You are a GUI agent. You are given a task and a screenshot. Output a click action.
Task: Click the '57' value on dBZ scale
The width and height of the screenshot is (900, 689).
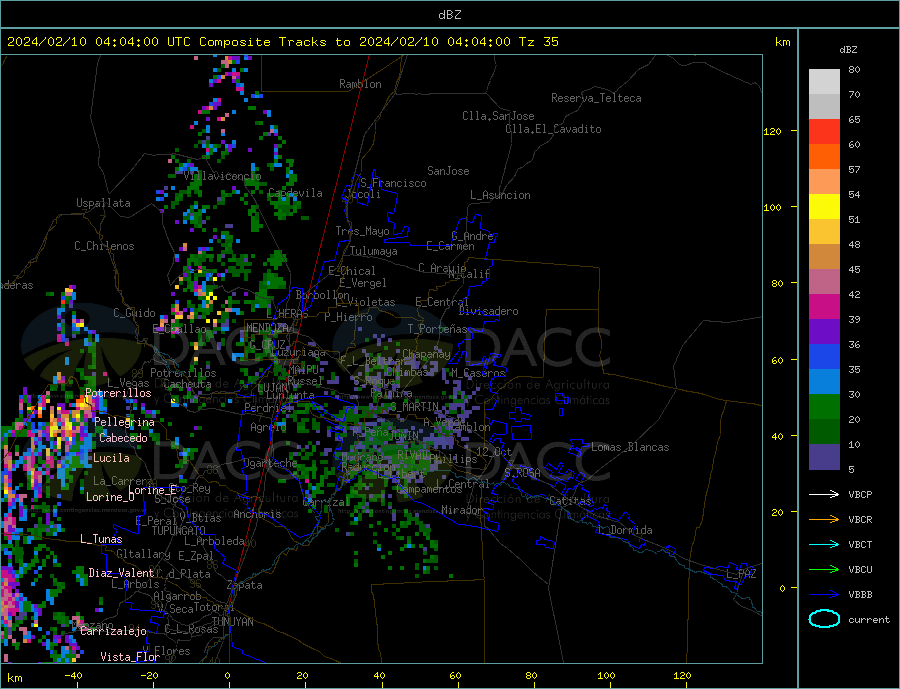coord(854,169)
